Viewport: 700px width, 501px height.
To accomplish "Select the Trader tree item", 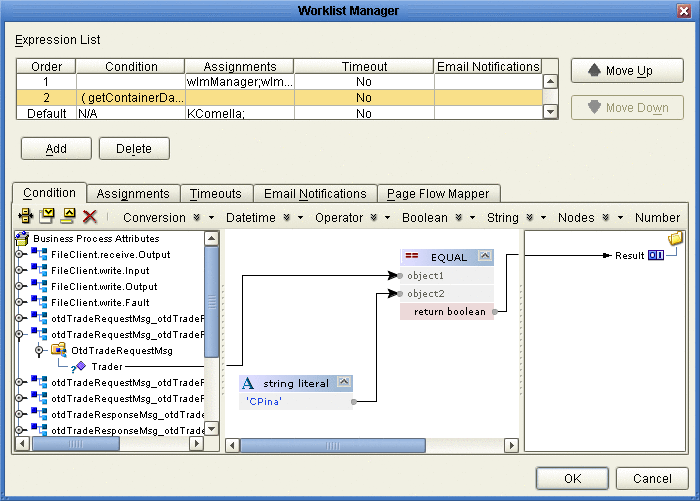I will pyautogui.click(x=107, y=367).
